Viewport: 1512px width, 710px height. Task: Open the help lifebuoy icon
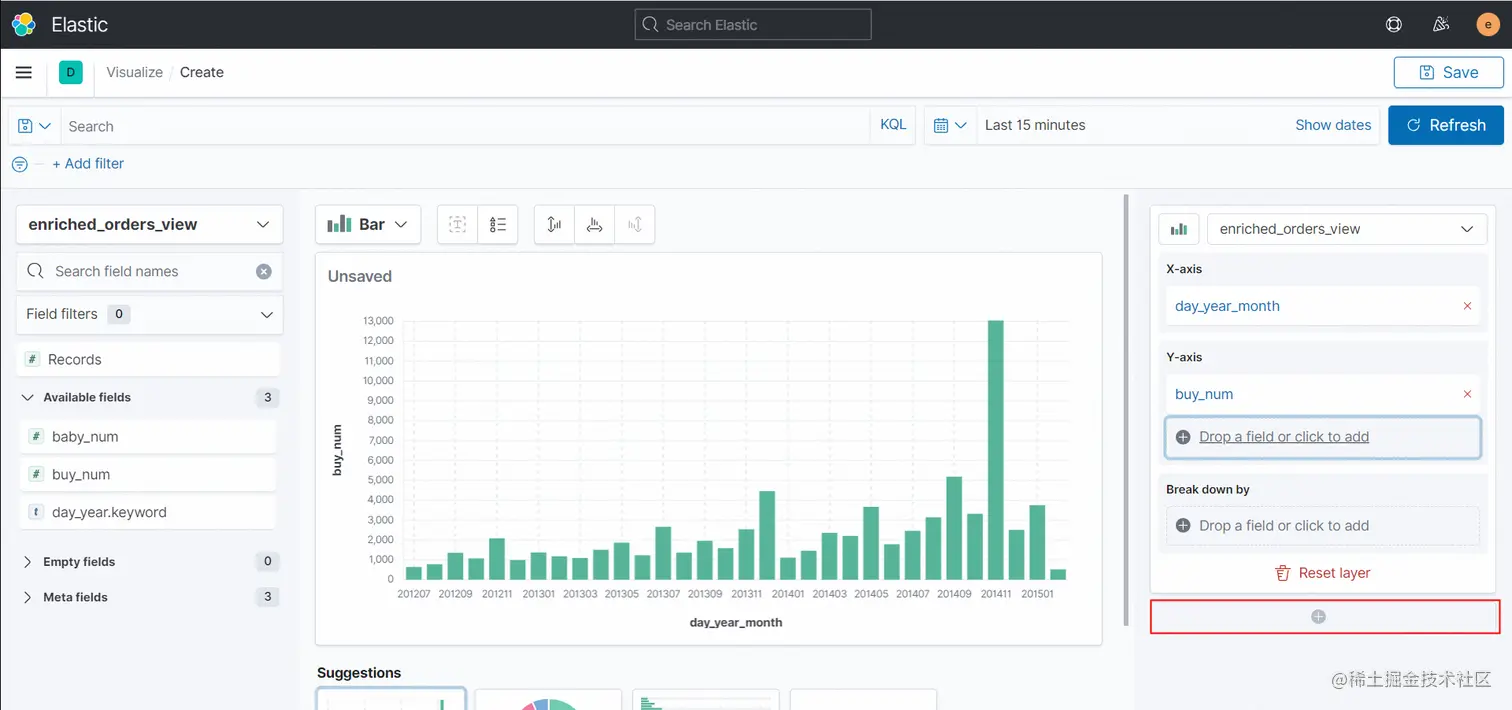point(1394,24)
